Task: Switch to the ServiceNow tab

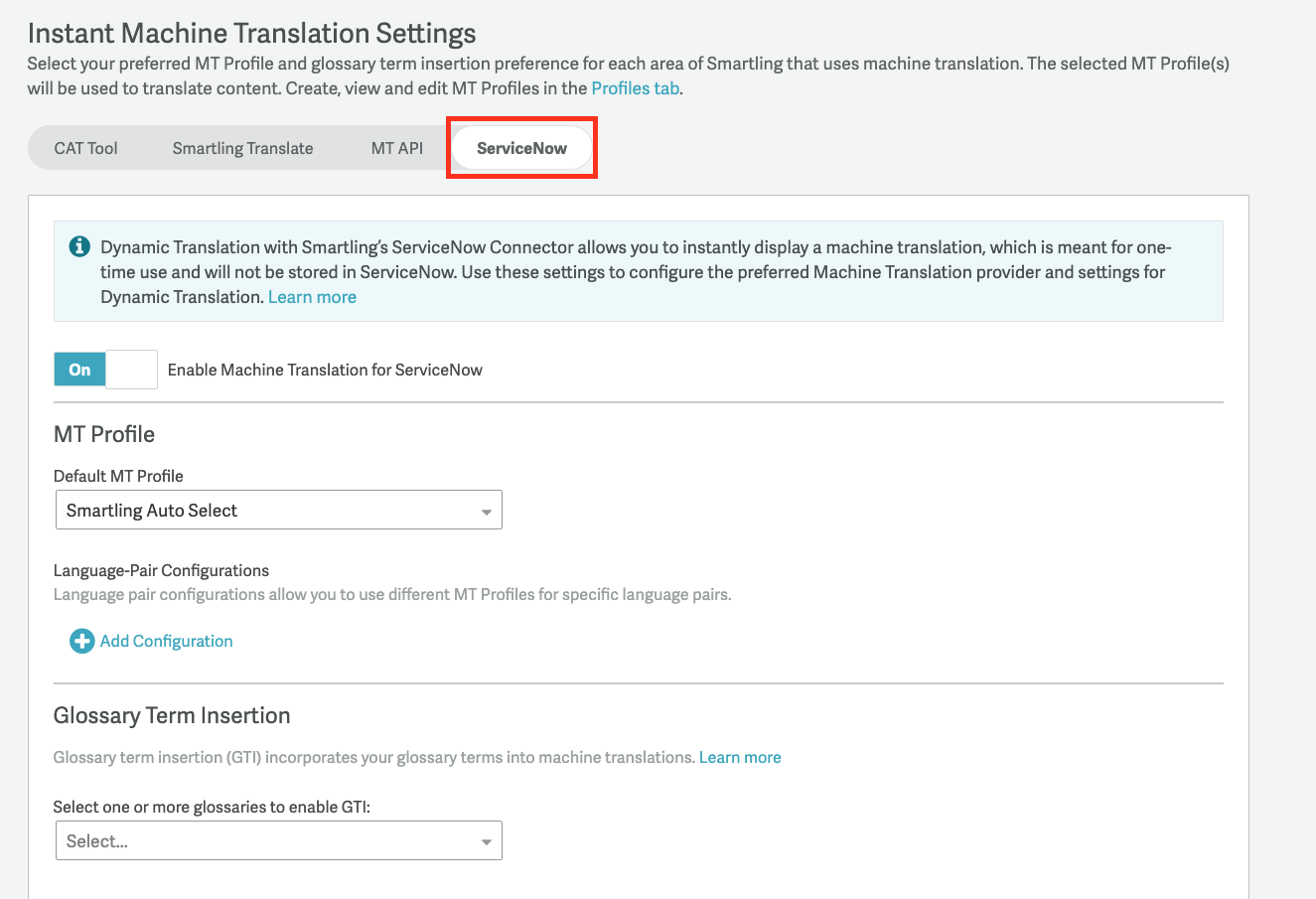Action: 520,147
